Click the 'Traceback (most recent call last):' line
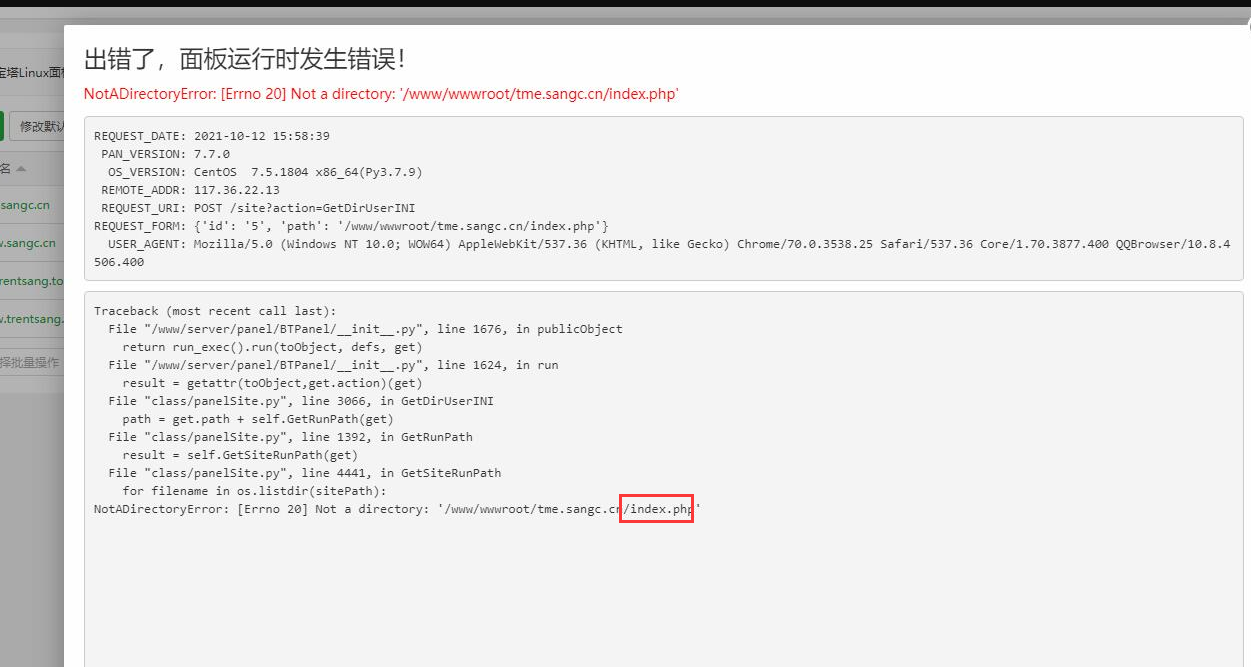The height and width of the screenshot is (667, 1251). click(215, 311)
